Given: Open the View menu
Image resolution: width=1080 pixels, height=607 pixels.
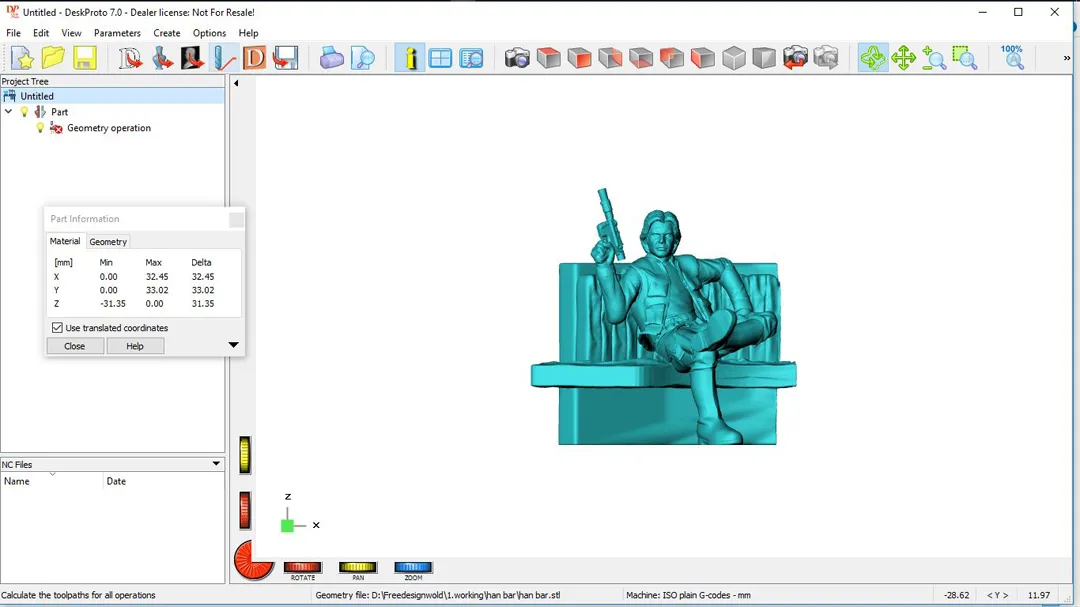Looking at the screenshot, I should 71,33.
